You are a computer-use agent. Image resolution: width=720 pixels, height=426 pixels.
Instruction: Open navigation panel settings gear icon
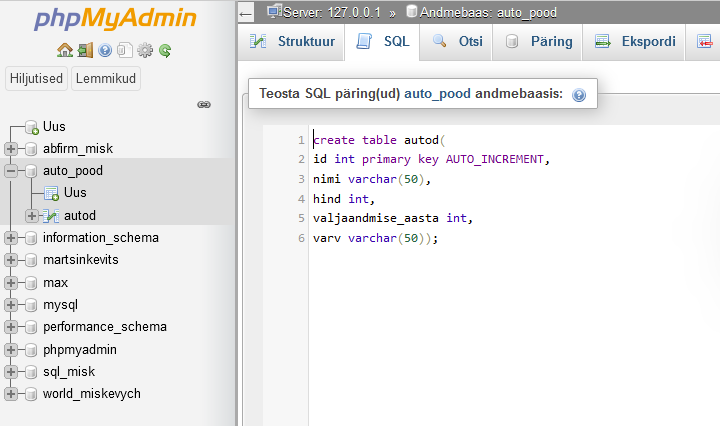(145, 50)
